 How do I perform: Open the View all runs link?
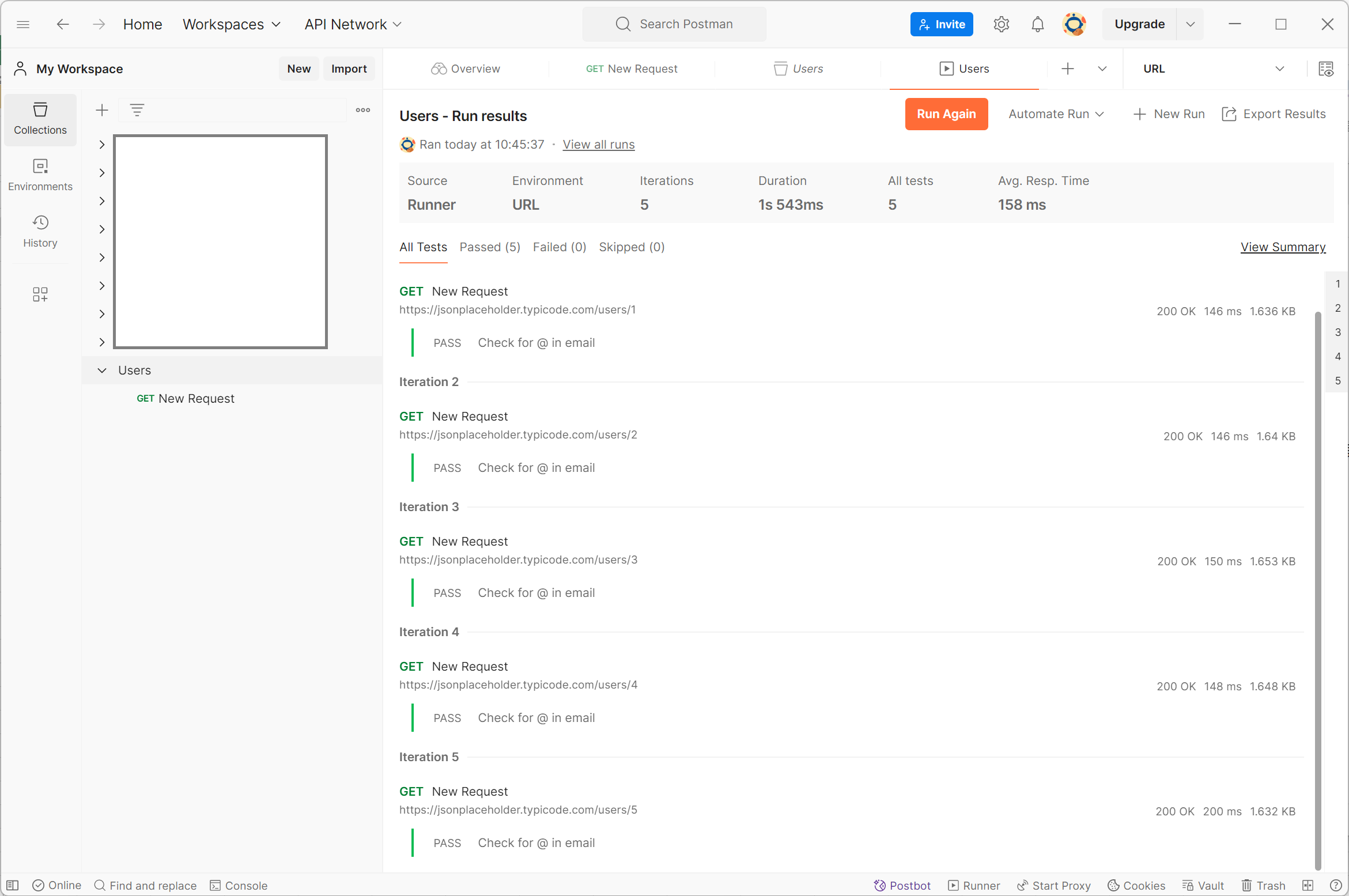pyautogui.click(x=598, y=145)
